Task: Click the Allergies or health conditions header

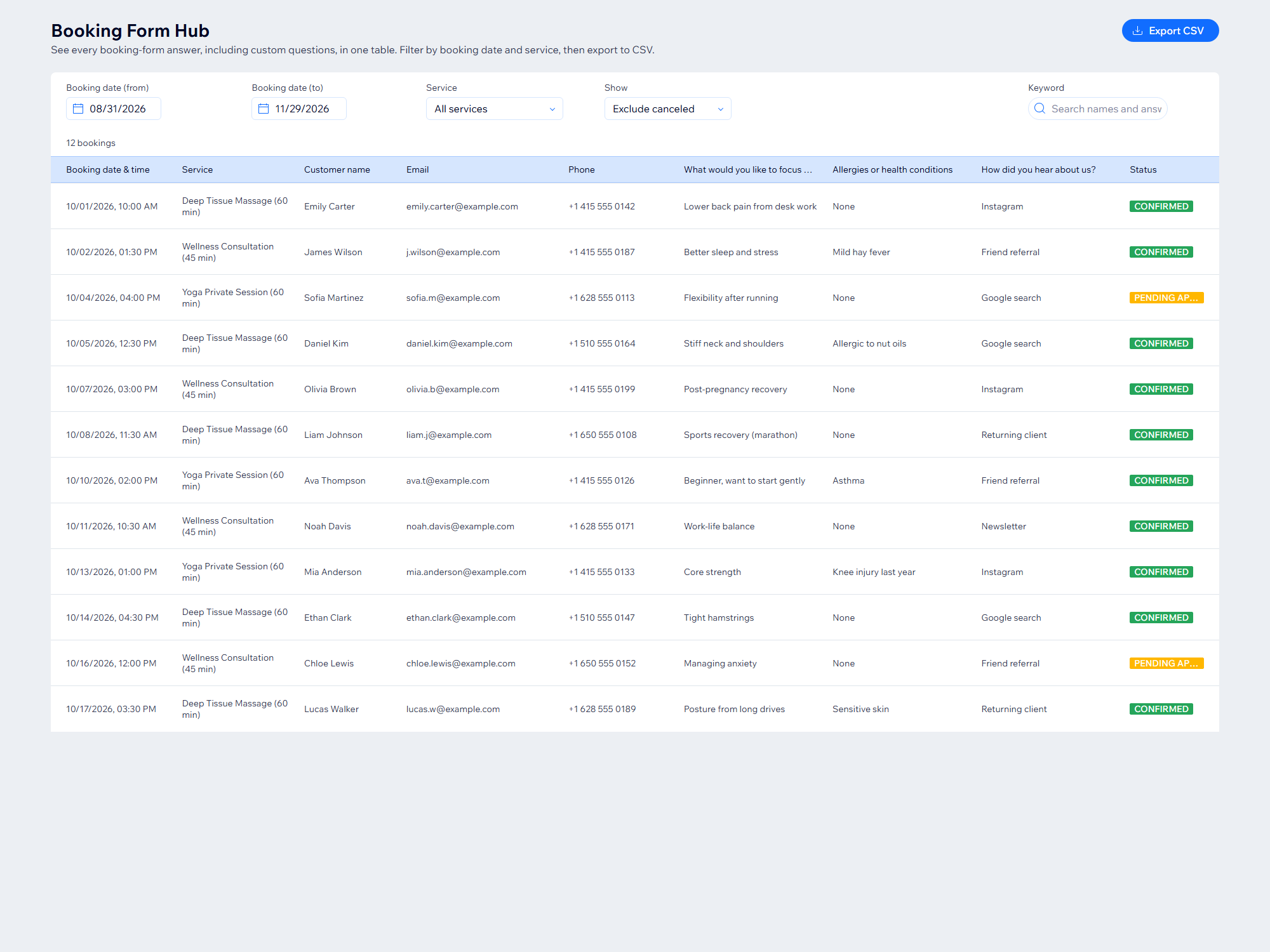Action: (893, 169)
